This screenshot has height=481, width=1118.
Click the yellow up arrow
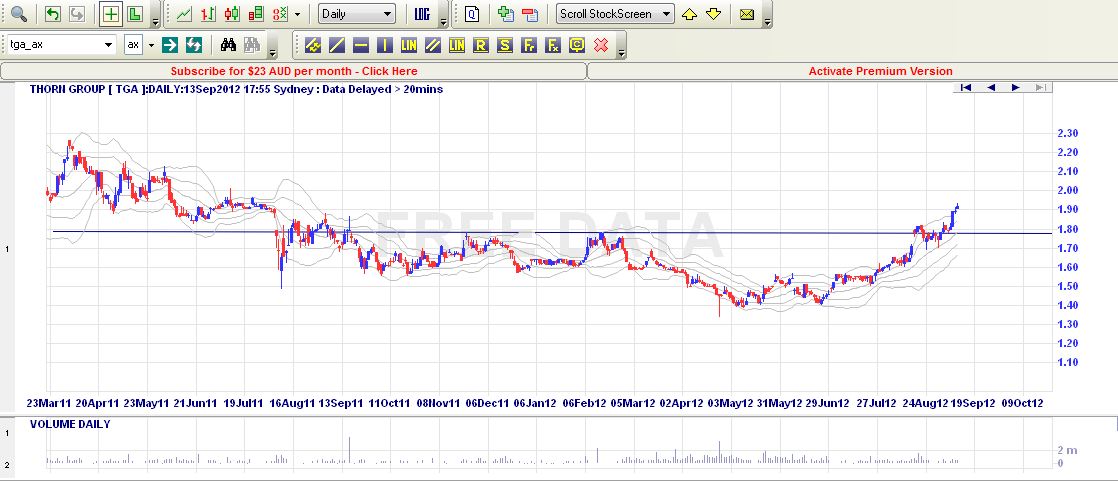(x=689, y=14)
